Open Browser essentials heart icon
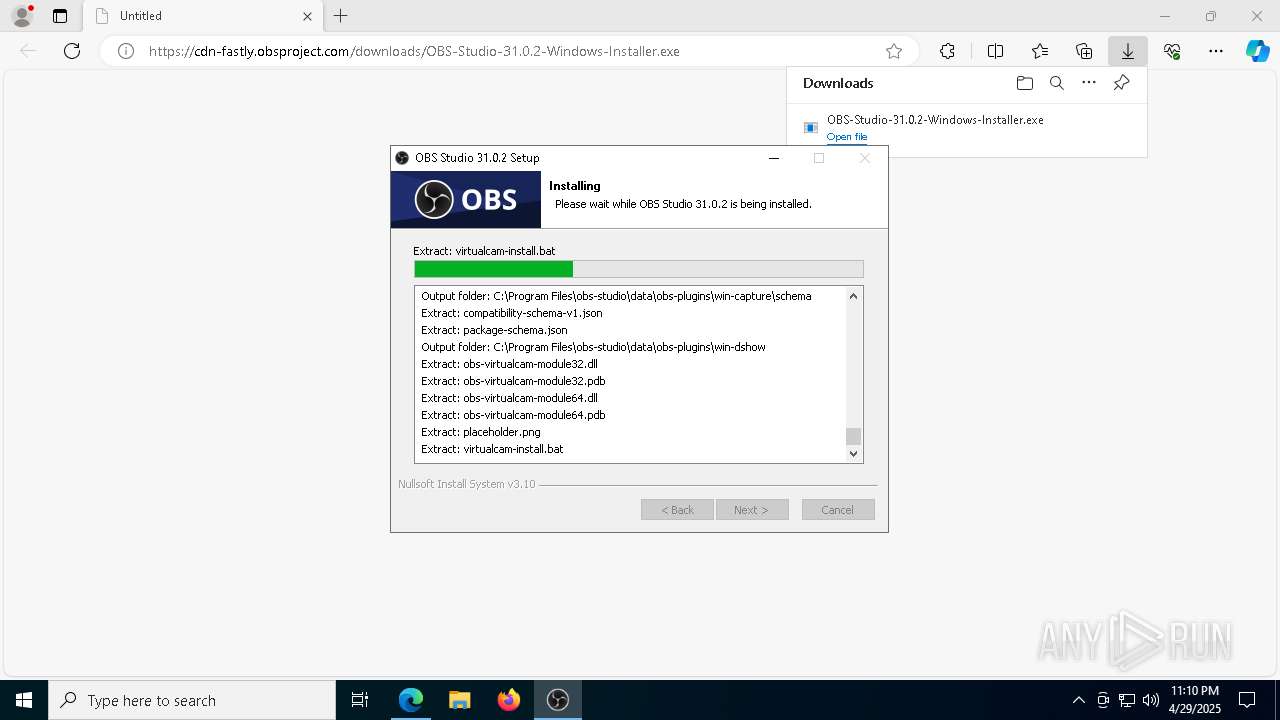This screenshot has width=1280, height=720. [1172, 51]
